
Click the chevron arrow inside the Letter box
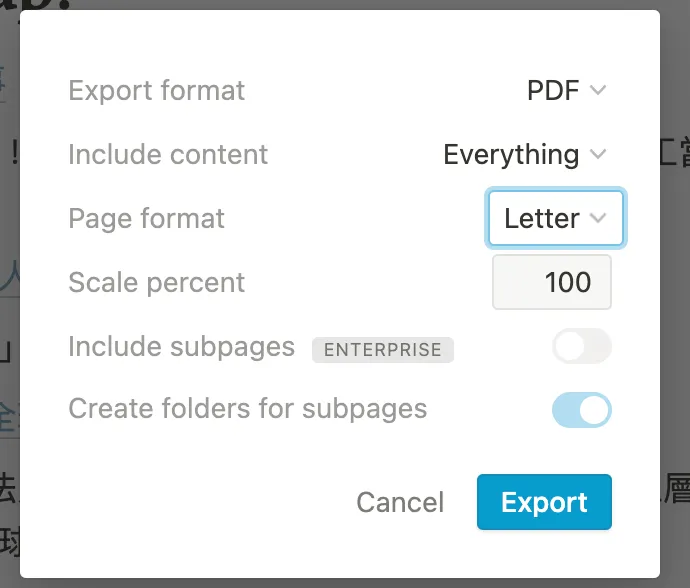(x=598, y=219)
